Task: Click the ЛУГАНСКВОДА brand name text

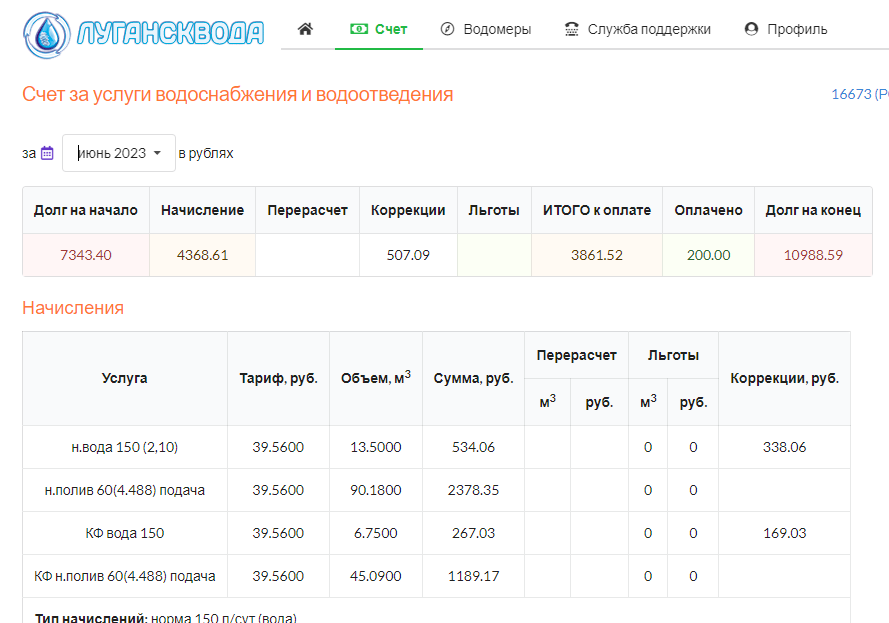Action: (170, 33)
